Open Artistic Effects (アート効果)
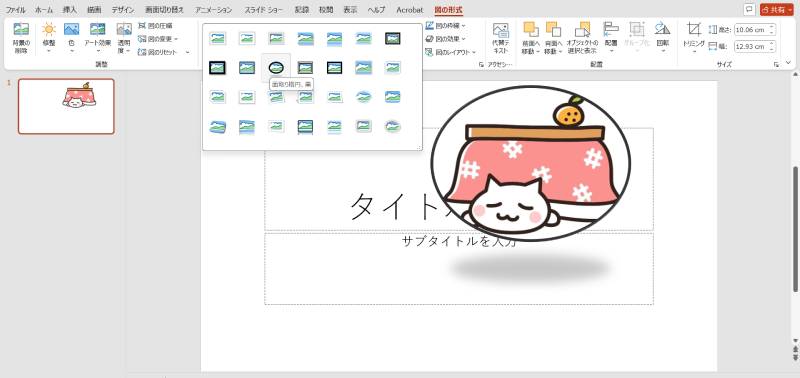 [x=97, y=39]
